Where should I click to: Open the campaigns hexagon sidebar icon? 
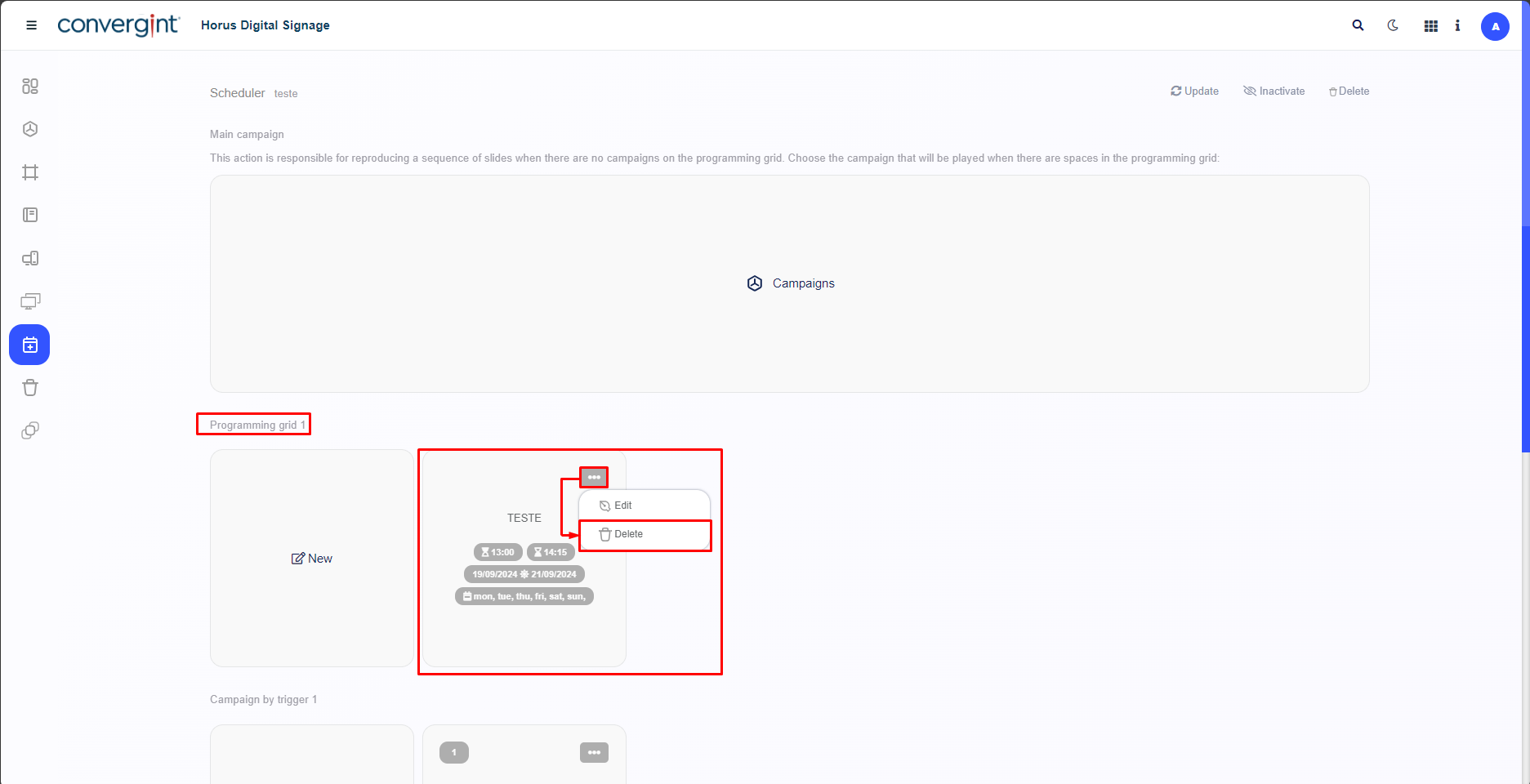tap(30, 129)
